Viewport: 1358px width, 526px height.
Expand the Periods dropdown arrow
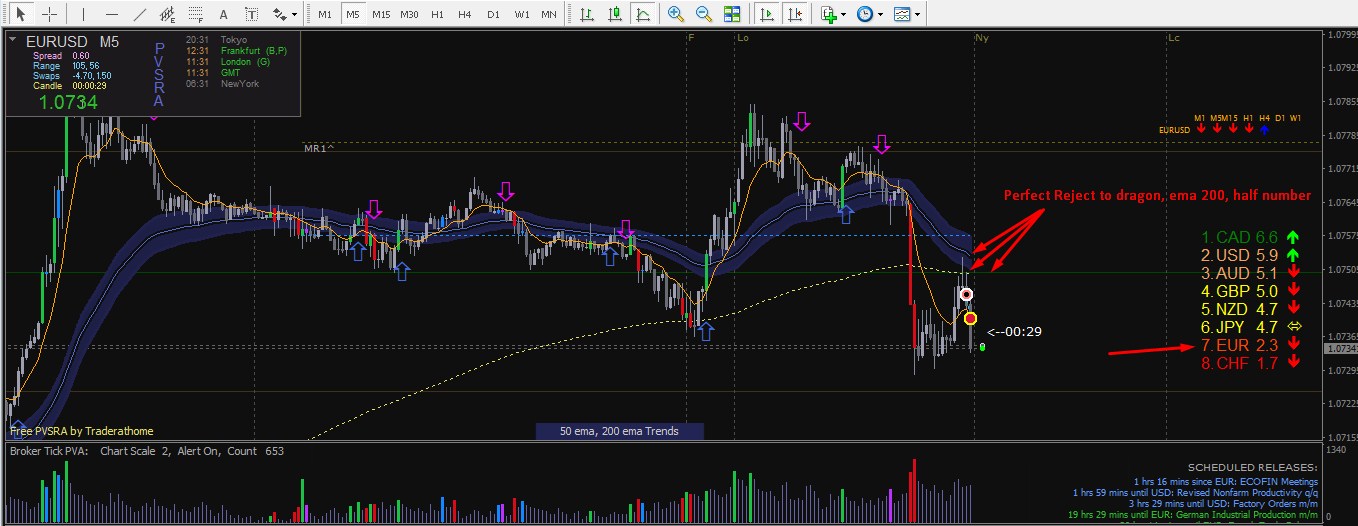tap(880, 15)
